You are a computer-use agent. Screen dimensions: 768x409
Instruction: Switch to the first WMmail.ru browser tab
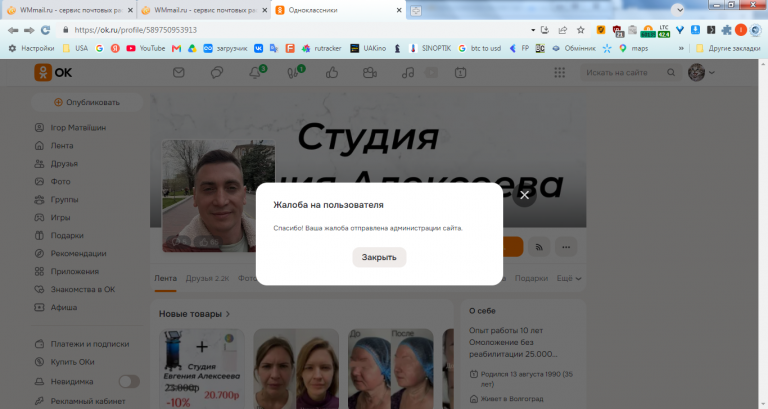tap(69, 10)
